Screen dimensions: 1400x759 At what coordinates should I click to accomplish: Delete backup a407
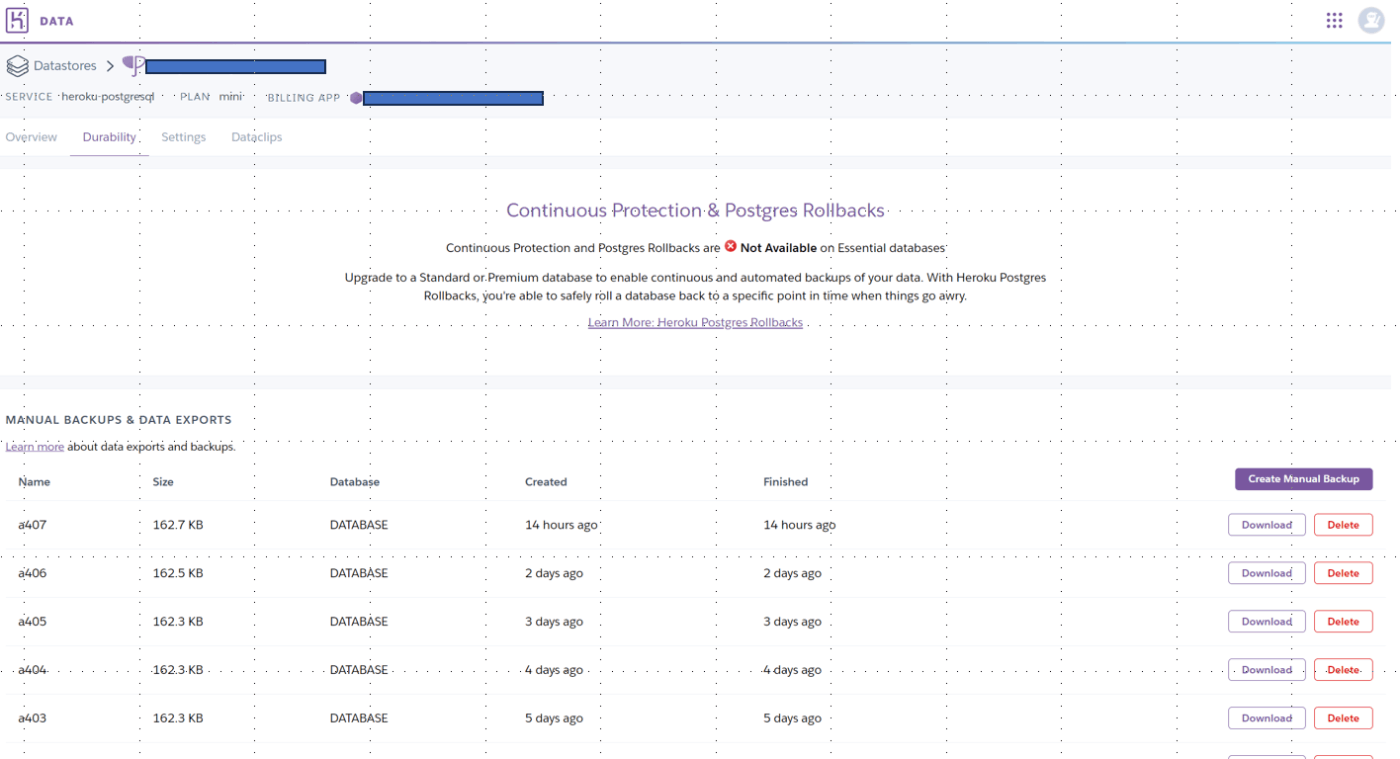coord(1342,525)
